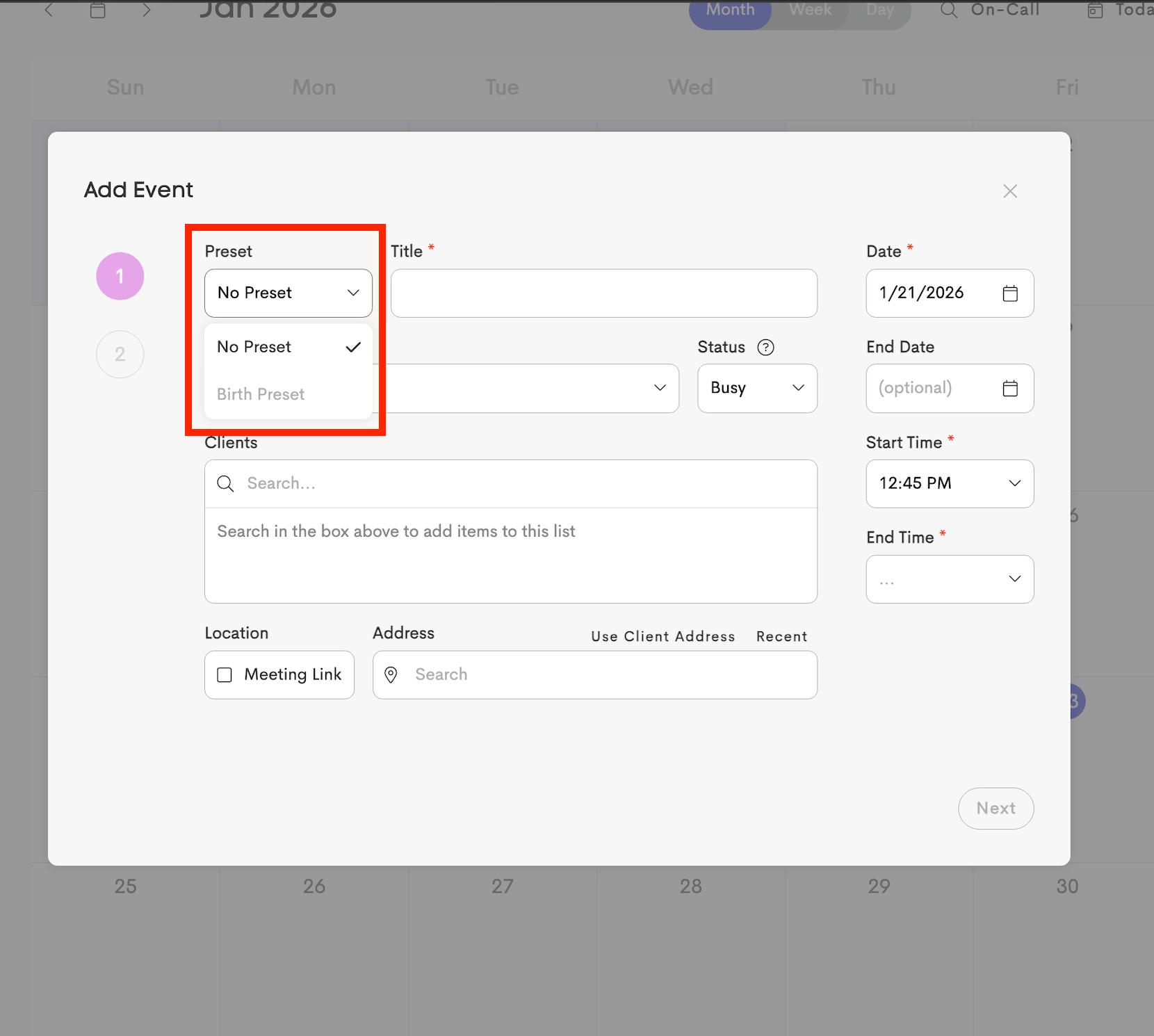Image resolution: width=1154 pixels, height=1036 pixels.
Task: Go to step 2 of the wizard
Action: coord(120,355)
